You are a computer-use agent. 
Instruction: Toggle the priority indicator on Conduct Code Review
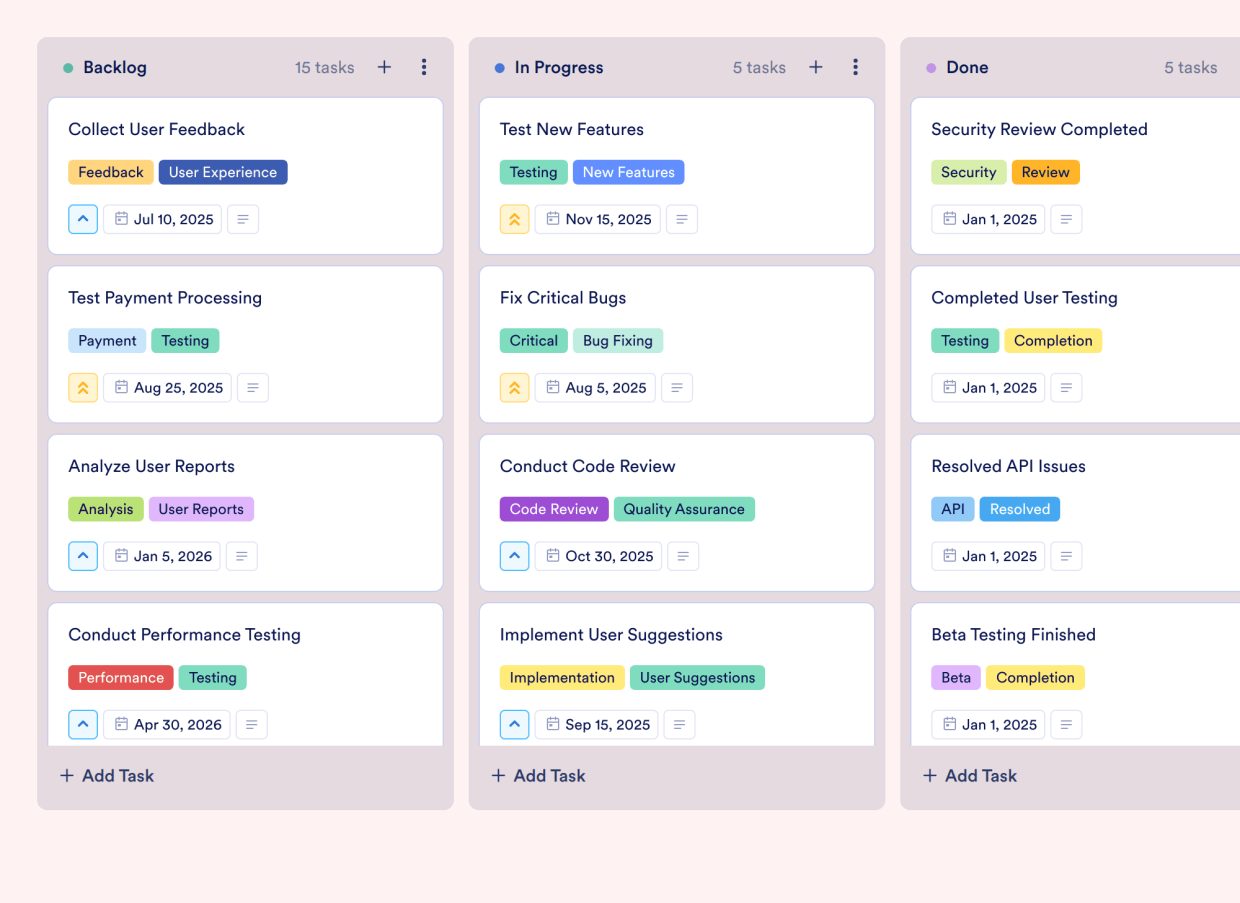[514, 556]
